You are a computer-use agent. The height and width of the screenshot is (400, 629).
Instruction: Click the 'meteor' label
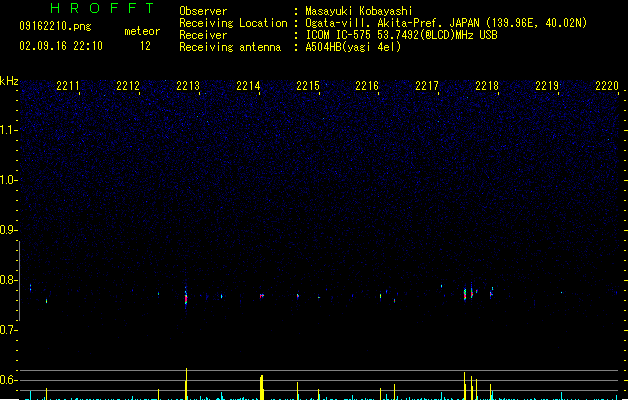[x=142, y=31]
